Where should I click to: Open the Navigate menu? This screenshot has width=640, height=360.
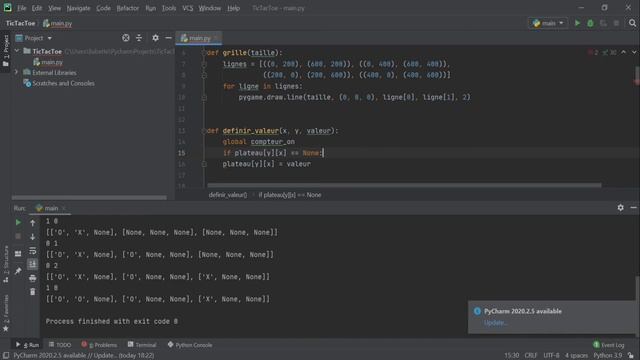coord(78,8)
